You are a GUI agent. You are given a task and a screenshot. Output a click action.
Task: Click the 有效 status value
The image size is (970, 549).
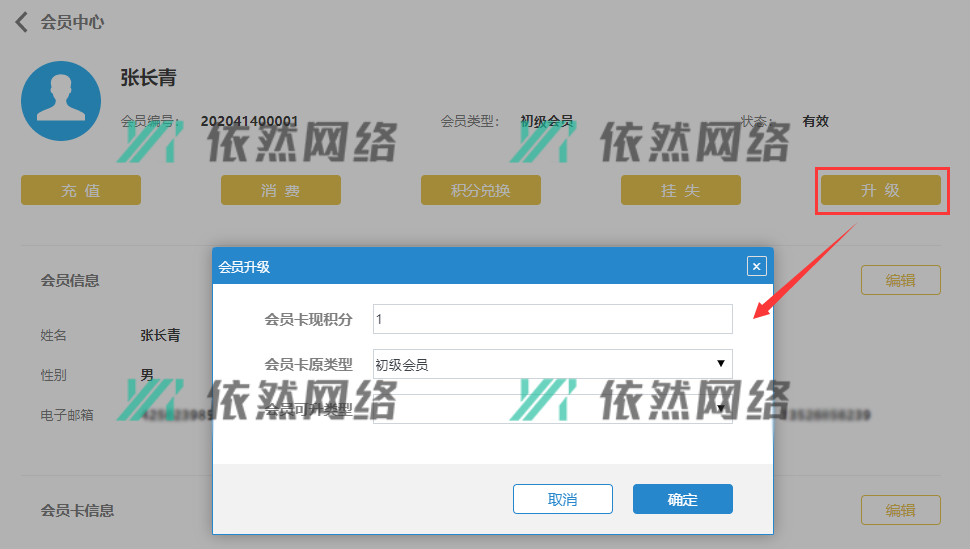(815, 121)
